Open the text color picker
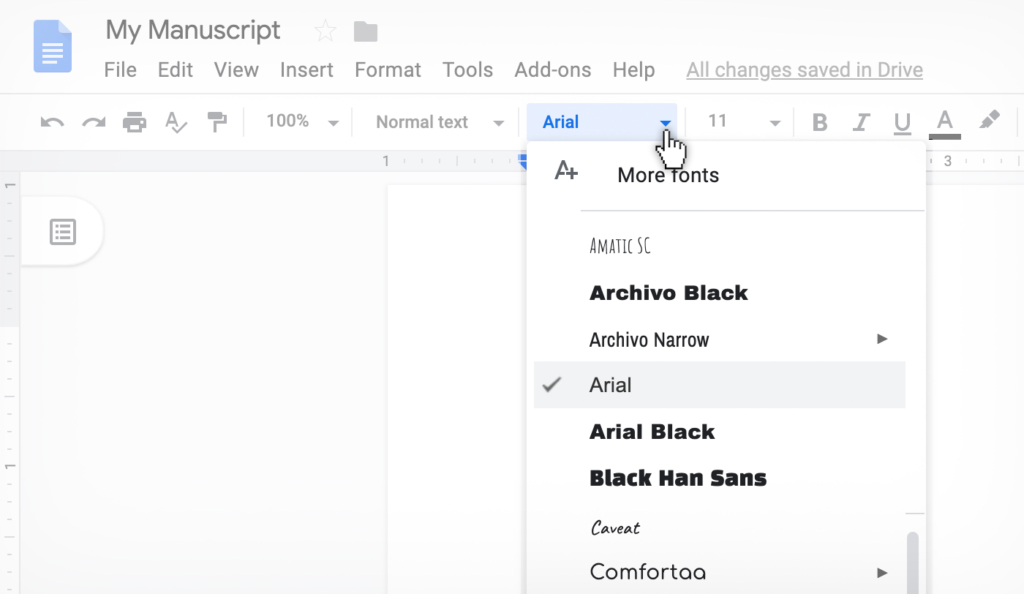1024x594 pixels. [x=944, y=121]
